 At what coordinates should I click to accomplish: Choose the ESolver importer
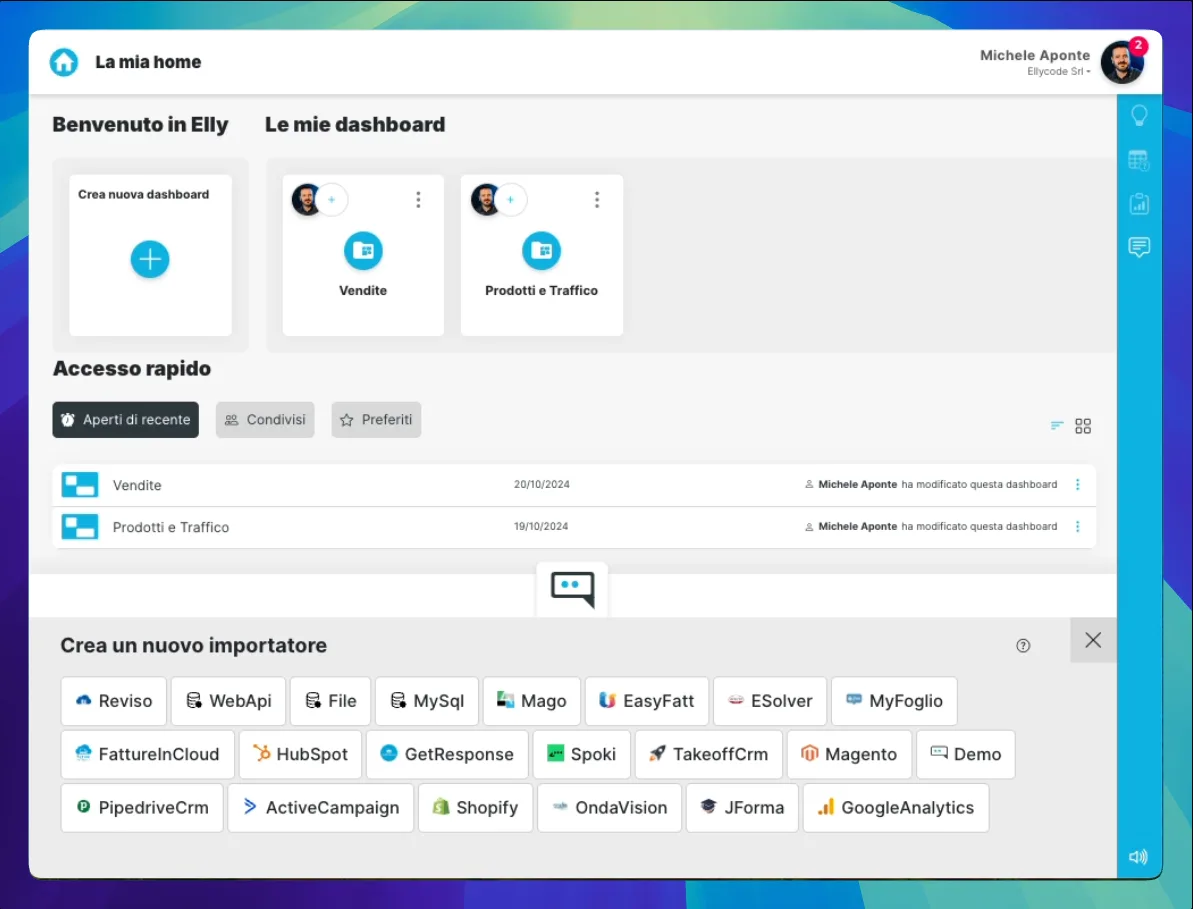click(x=770, y=701)
